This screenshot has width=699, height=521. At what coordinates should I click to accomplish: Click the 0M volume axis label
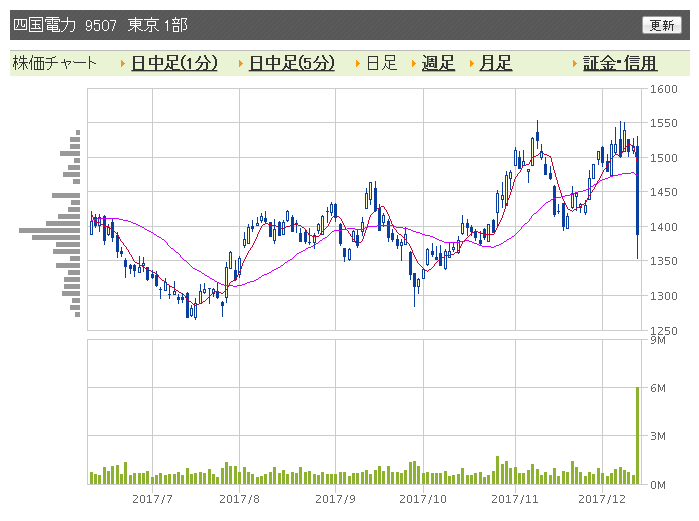click(x=658, y=485)
